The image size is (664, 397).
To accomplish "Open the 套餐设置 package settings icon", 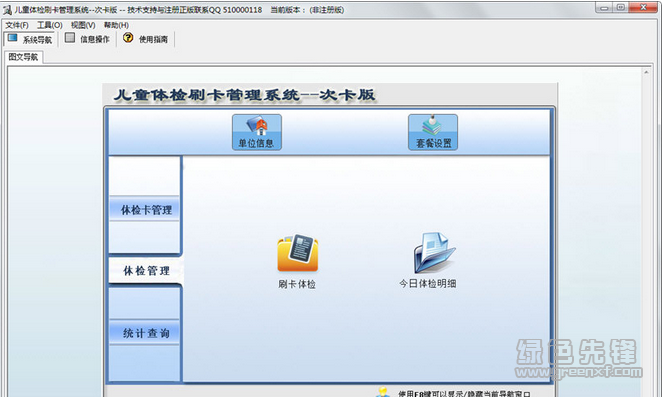I will pos(433,132).
